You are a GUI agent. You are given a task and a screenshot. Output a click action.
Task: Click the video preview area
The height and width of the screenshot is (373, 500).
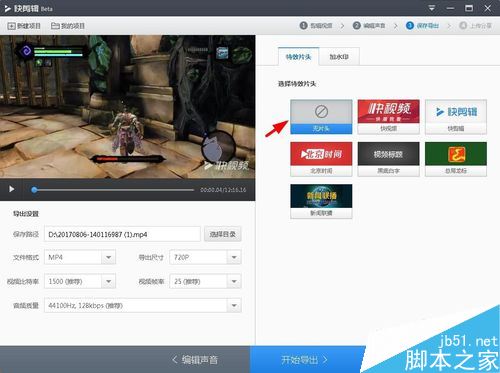tap(128, 107)
